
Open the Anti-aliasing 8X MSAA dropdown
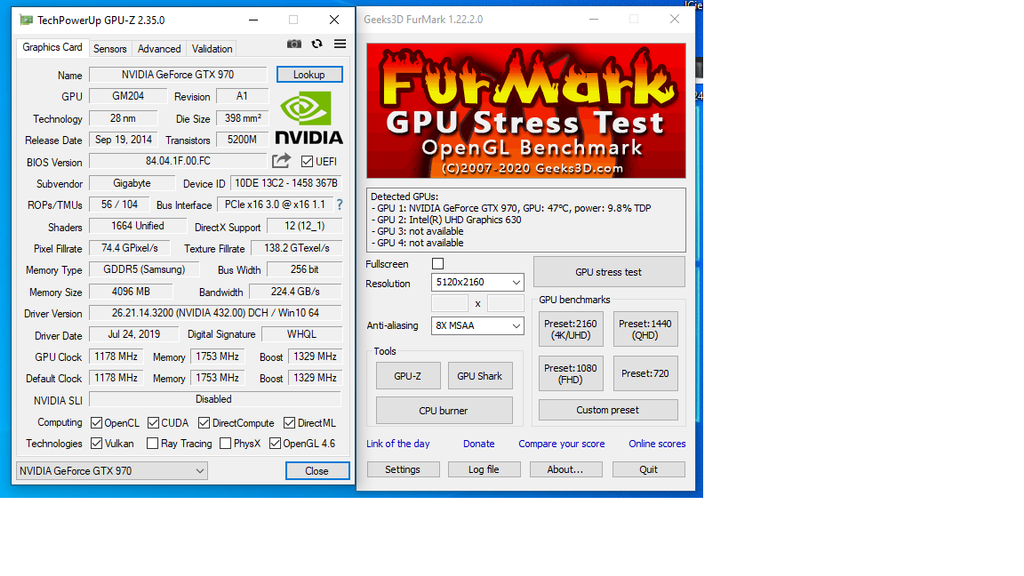point(477,325)
